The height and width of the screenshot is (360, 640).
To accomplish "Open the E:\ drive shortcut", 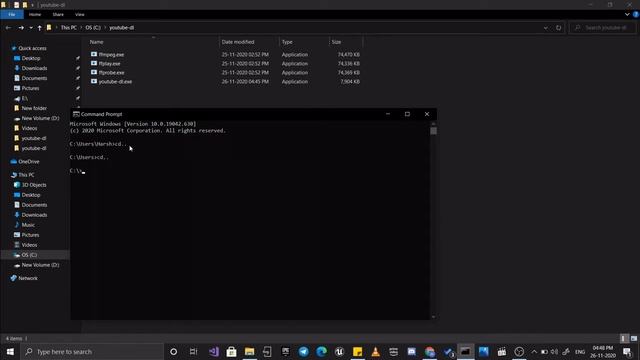I will 24,98.
